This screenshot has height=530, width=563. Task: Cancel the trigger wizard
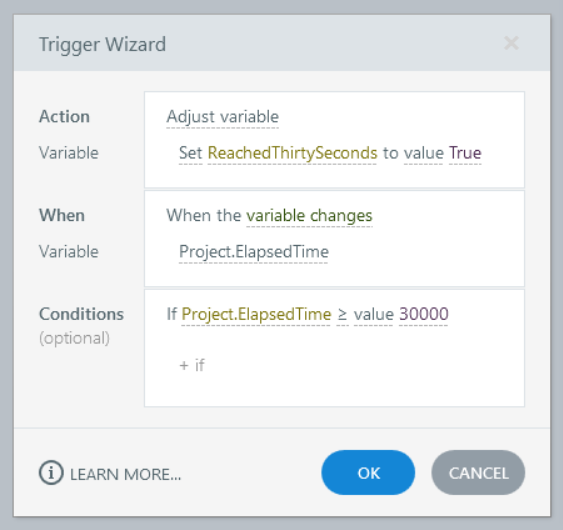click(x=478, y=473)
